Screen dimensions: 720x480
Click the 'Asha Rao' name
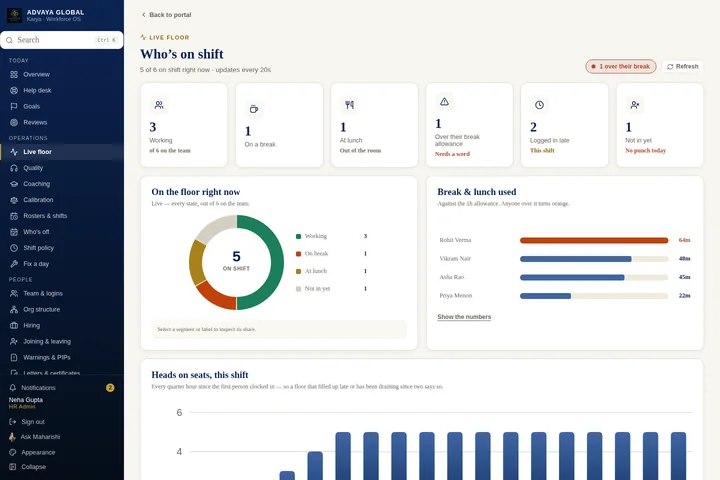point(452,277)
